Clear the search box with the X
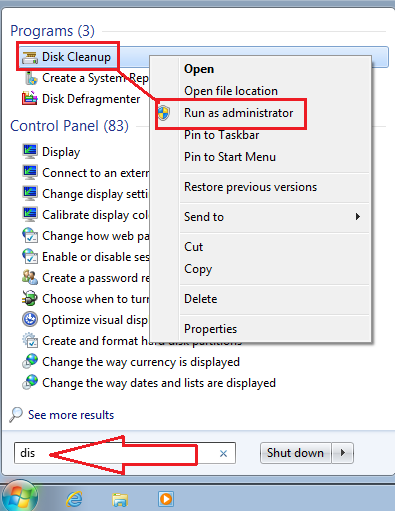The width and height of the screenshot is (395, 511). (x=223, y=453)
